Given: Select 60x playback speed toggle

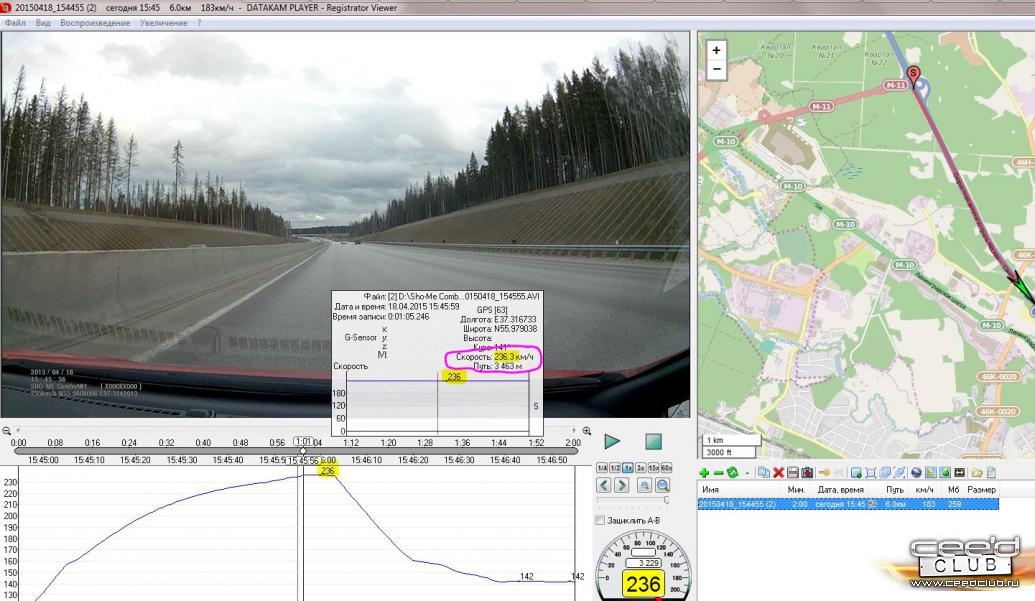Looking at the screenshot, I should [667, 468].
